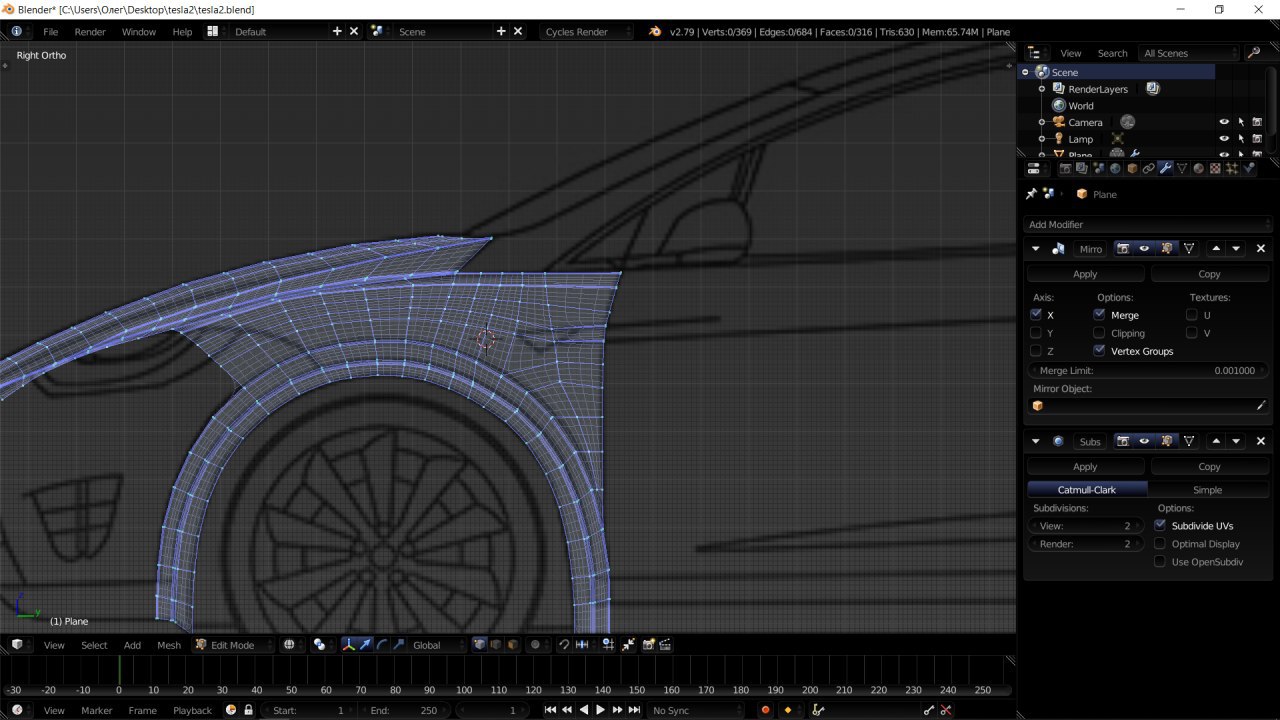Image resolution: width=1280 pixels, height=720 pixels.
Task: Open the Constraints chain-link tab
Action: pyautogui.click(x=1148, y=168)
